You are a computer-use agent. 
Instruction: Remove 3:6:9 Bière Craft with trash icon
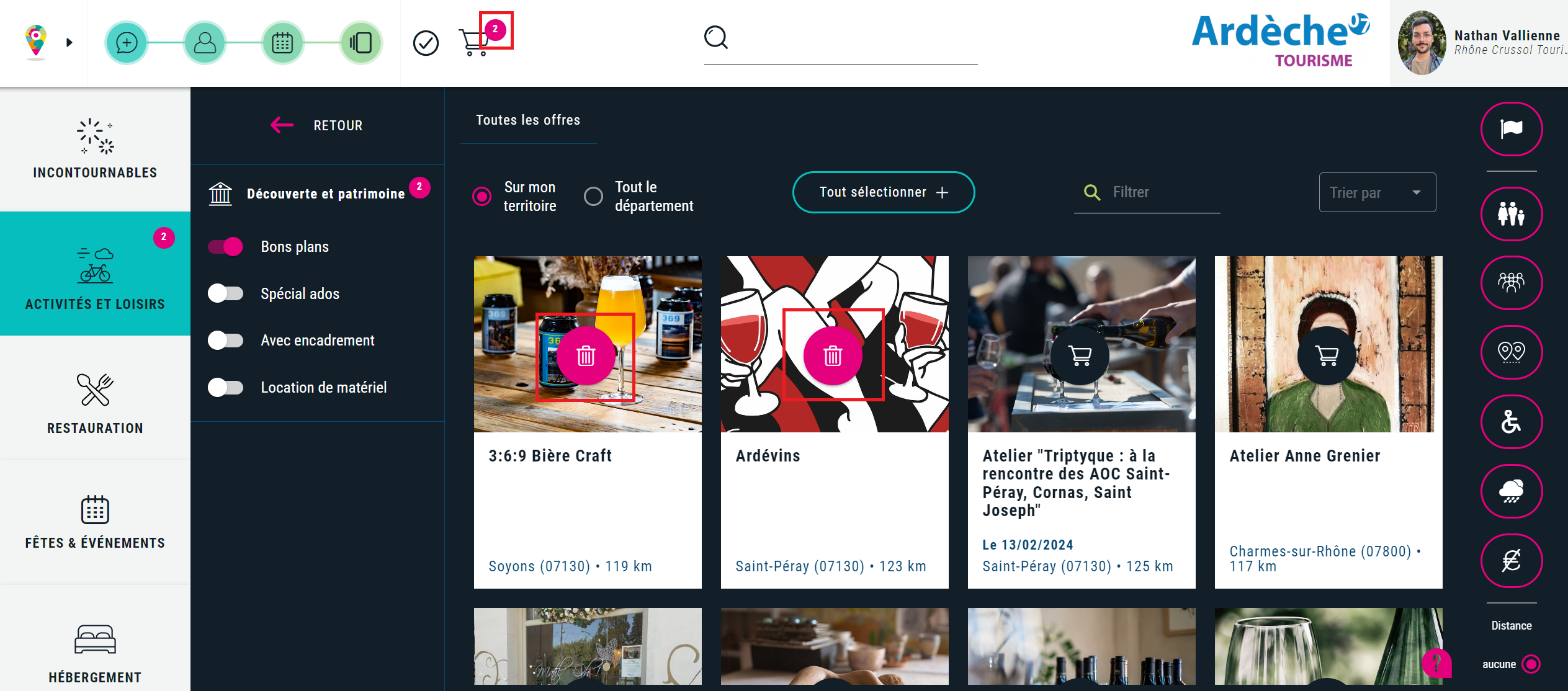coord(586,356)
